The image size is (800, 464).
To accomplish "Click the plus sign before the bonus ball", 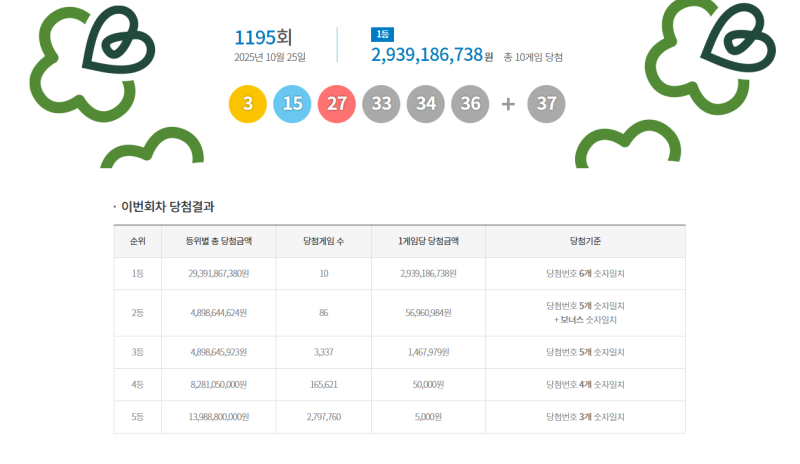I will (x=508, y=104).
